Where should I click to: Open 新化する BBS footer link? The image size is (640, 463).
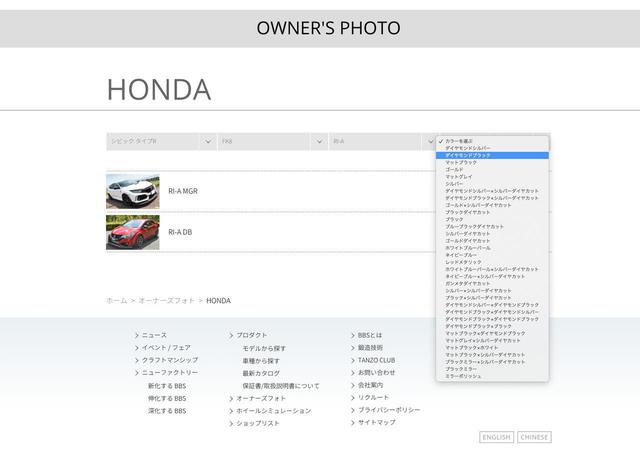[x=167, y=386]
